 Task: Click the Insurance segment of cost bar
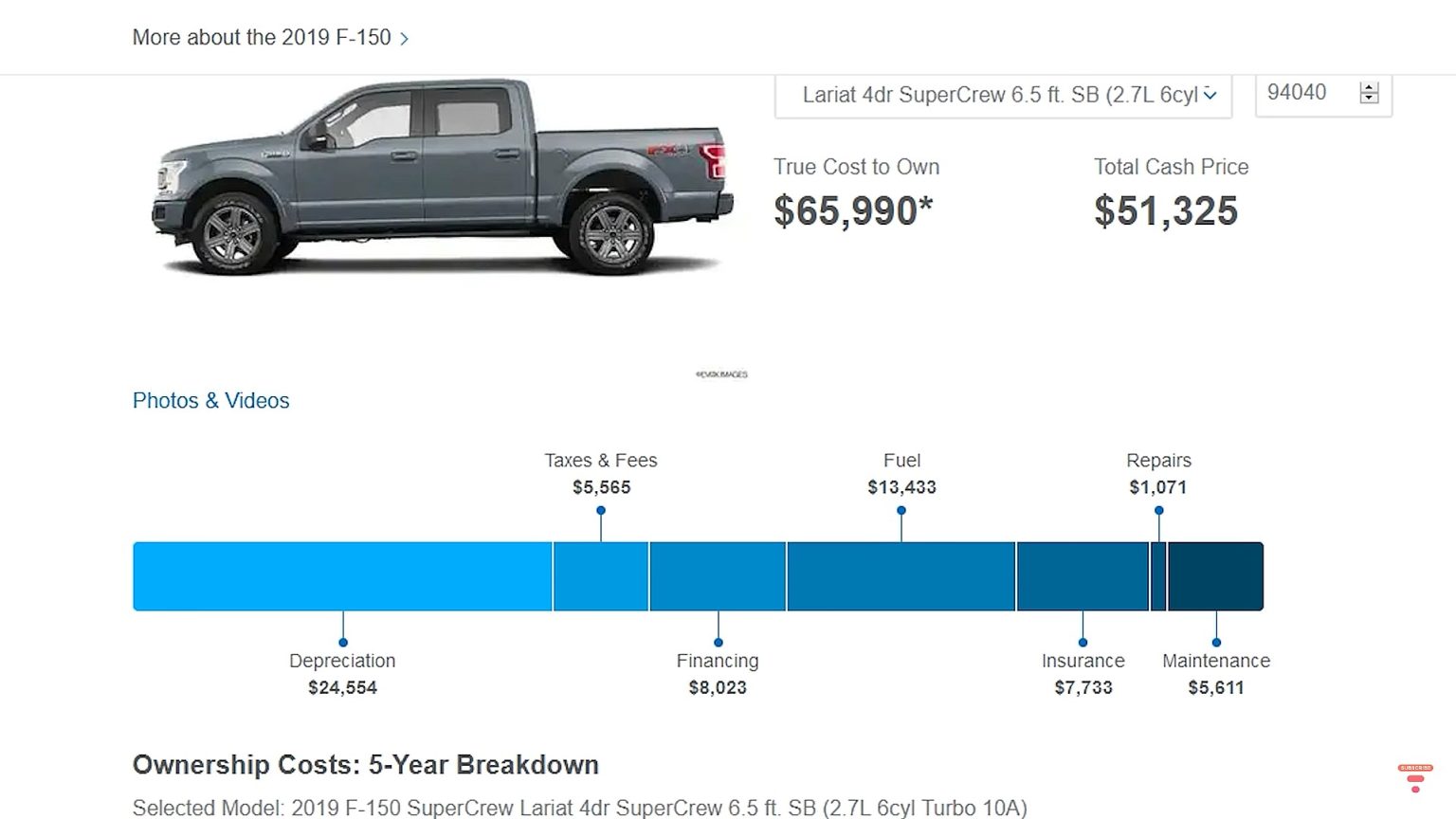pyautogui.click(x=1082, y=576)
